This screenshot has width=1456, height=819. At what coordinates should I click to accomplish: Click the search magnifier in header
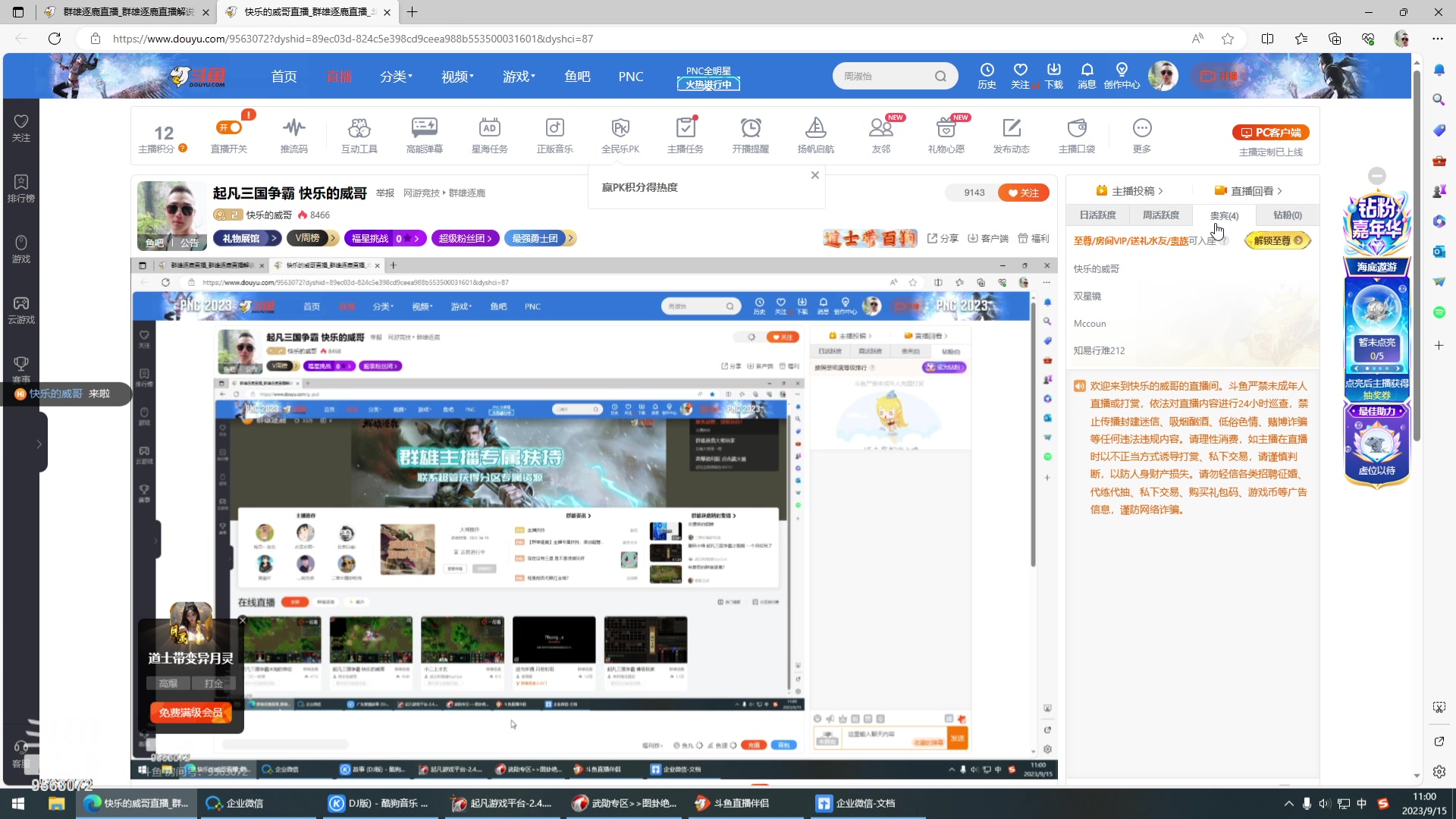pos(940,76)
